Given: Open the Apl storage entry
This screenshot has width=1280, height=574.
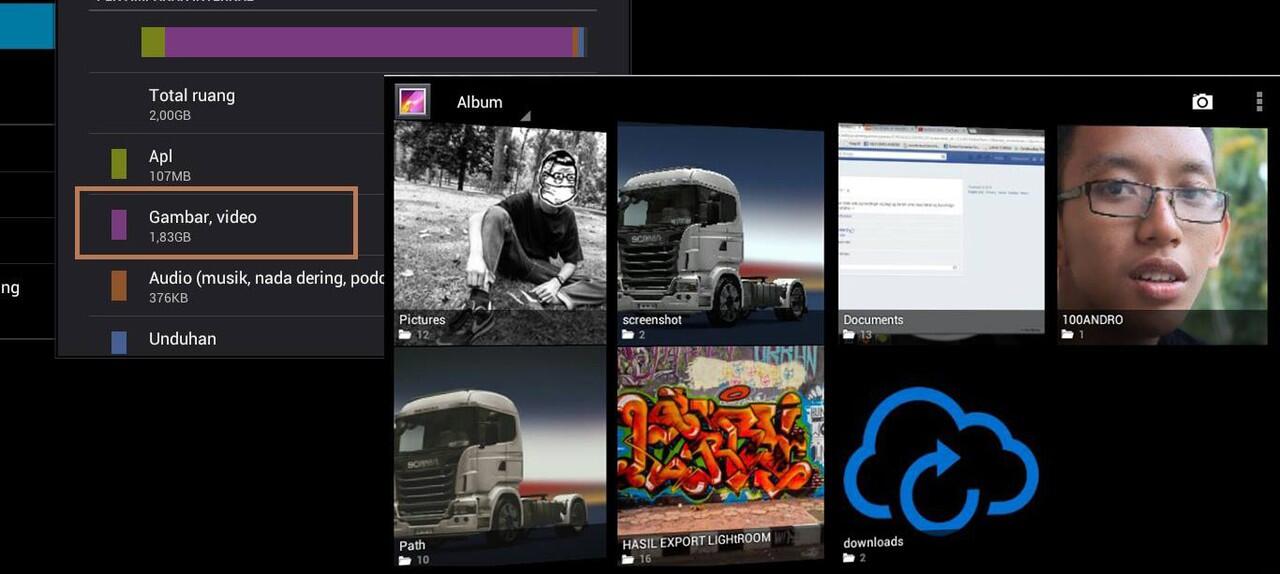Looking at the screenshot, I should click(237, 165).
